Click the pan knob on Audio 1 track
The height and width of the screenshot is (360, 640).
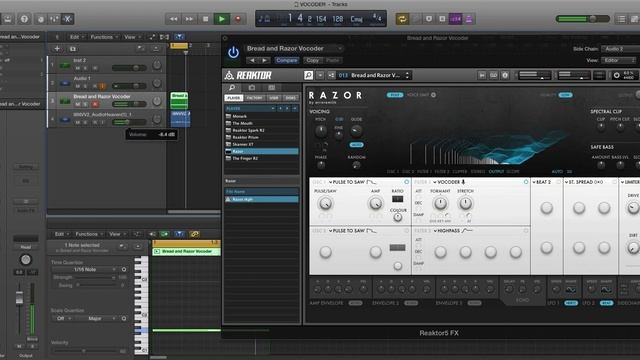point(157,83)
